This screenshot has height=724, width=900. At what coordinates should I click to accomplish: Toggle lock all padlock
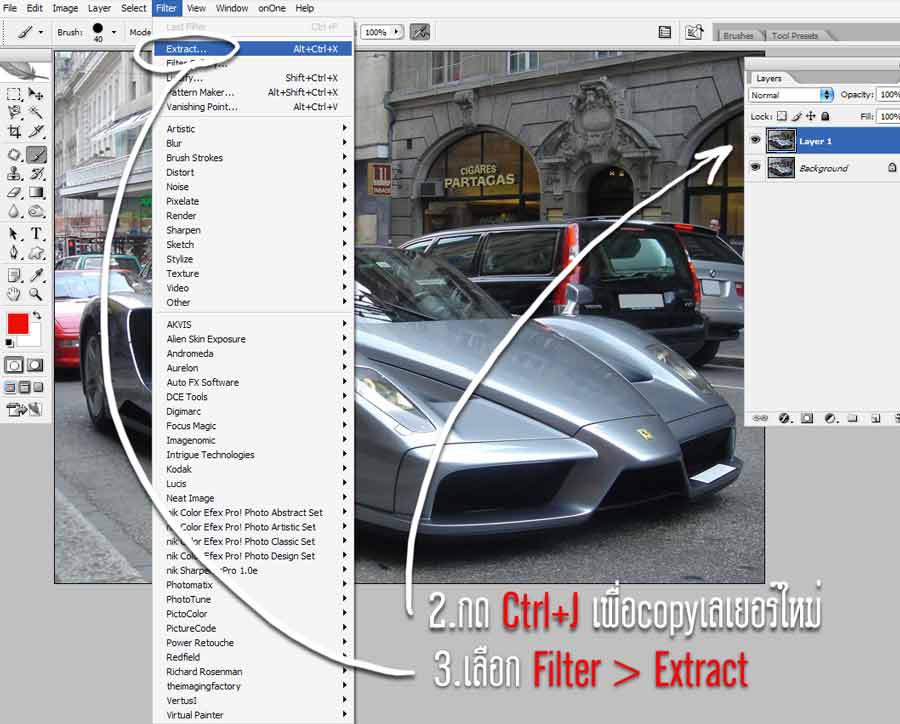pos(825,116)
